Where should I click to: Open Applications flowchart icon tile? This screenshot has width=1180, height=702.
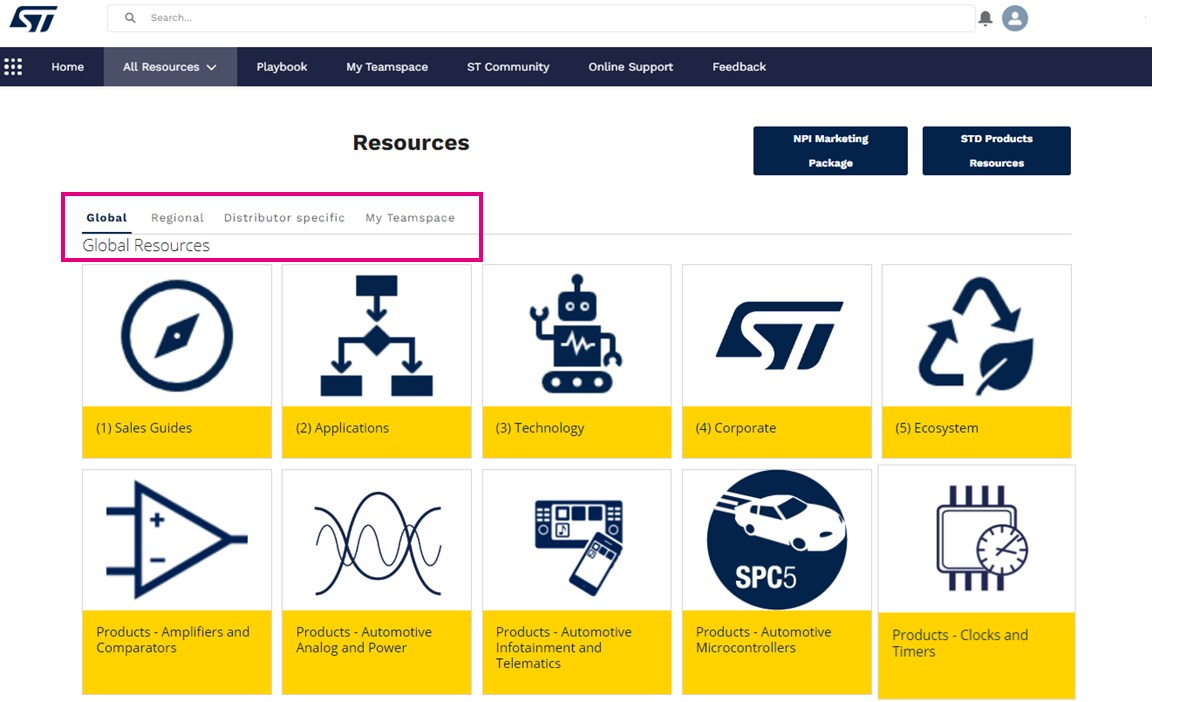tap(376, 335)
